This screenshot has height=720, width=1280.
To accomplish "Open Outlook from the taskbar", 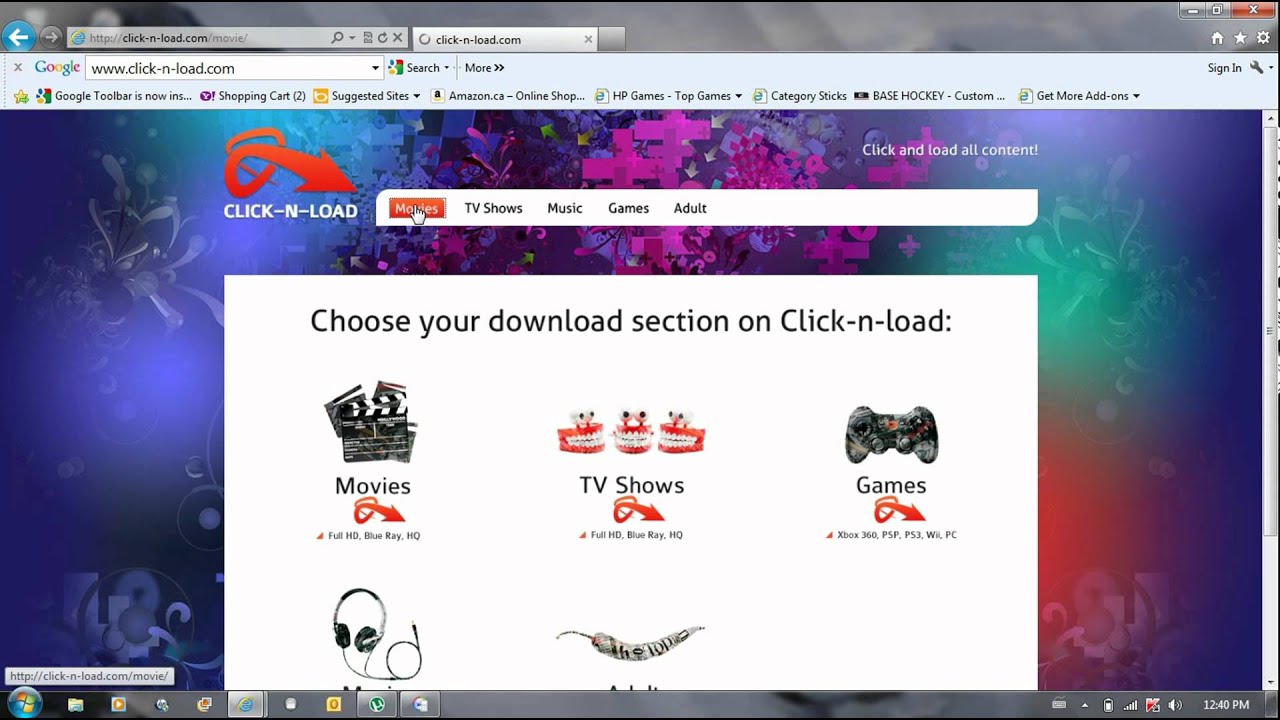I will [x=334, y=704].
